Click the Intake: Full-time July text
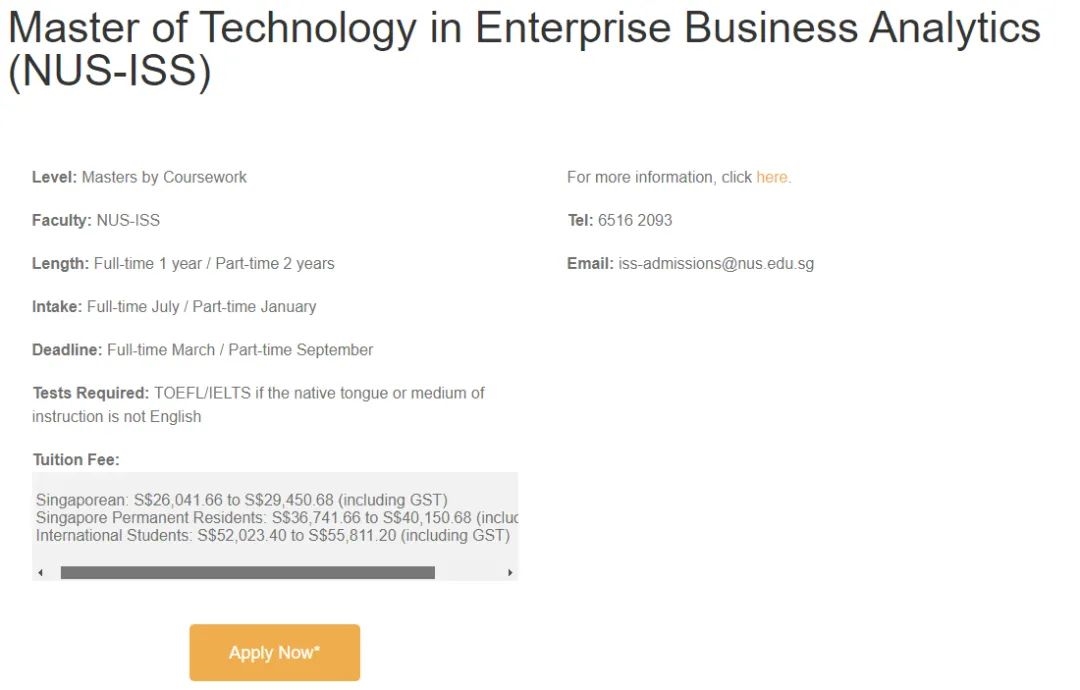Image resolution: width=1080 pixels, height=690 pixels. [x=174, y=307]
